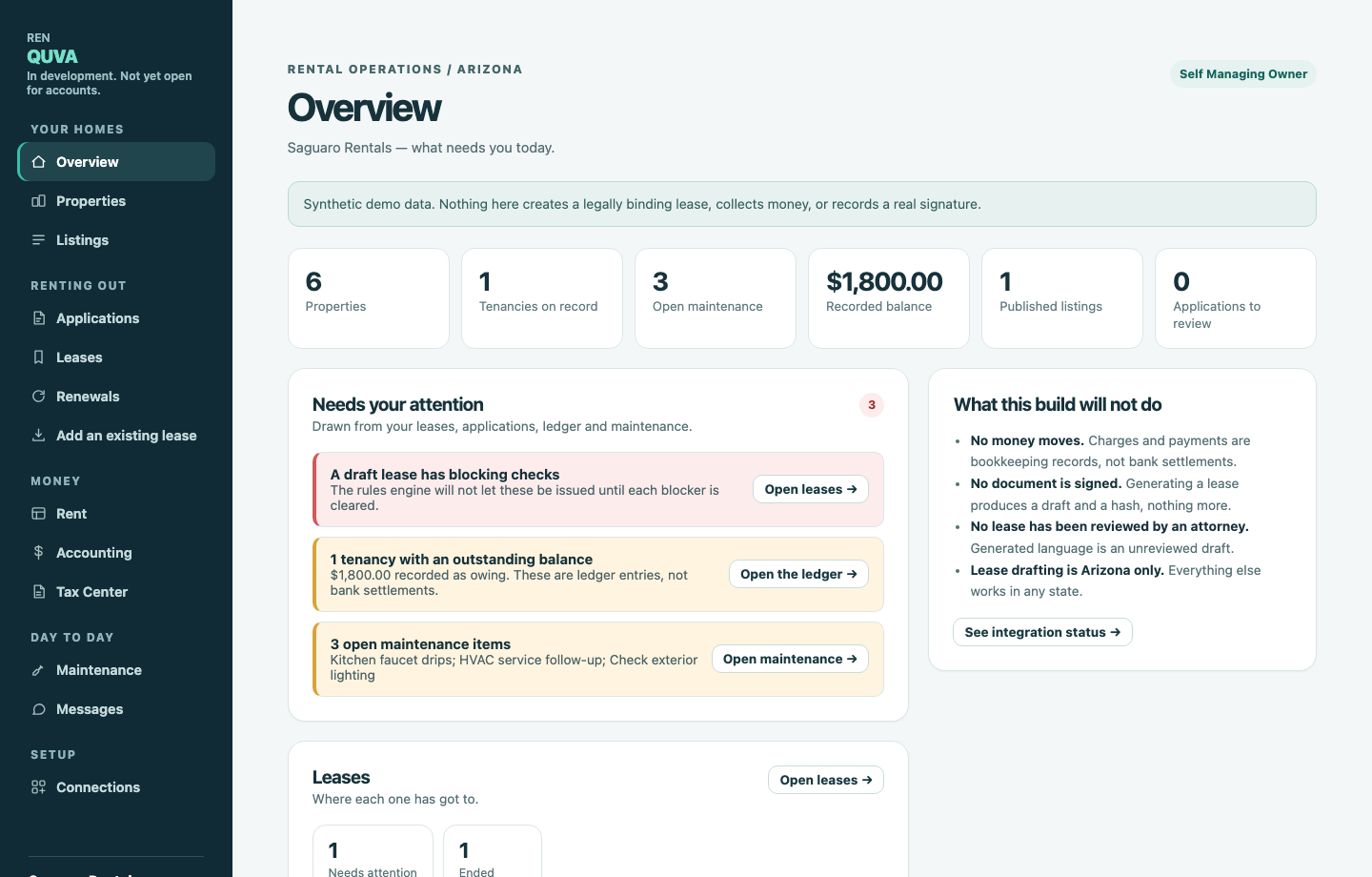Click Open leases in Leases card header
This screenshot has width=1372, height=877.
pyautogui.click(x=826, y=780)
